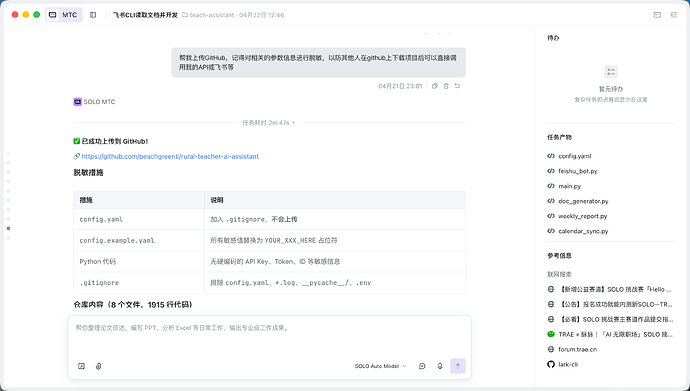This screenshot has width=690, height=391.
Task: Click the GitHub icon beside lark-cli
Action: tap(551, 364)
